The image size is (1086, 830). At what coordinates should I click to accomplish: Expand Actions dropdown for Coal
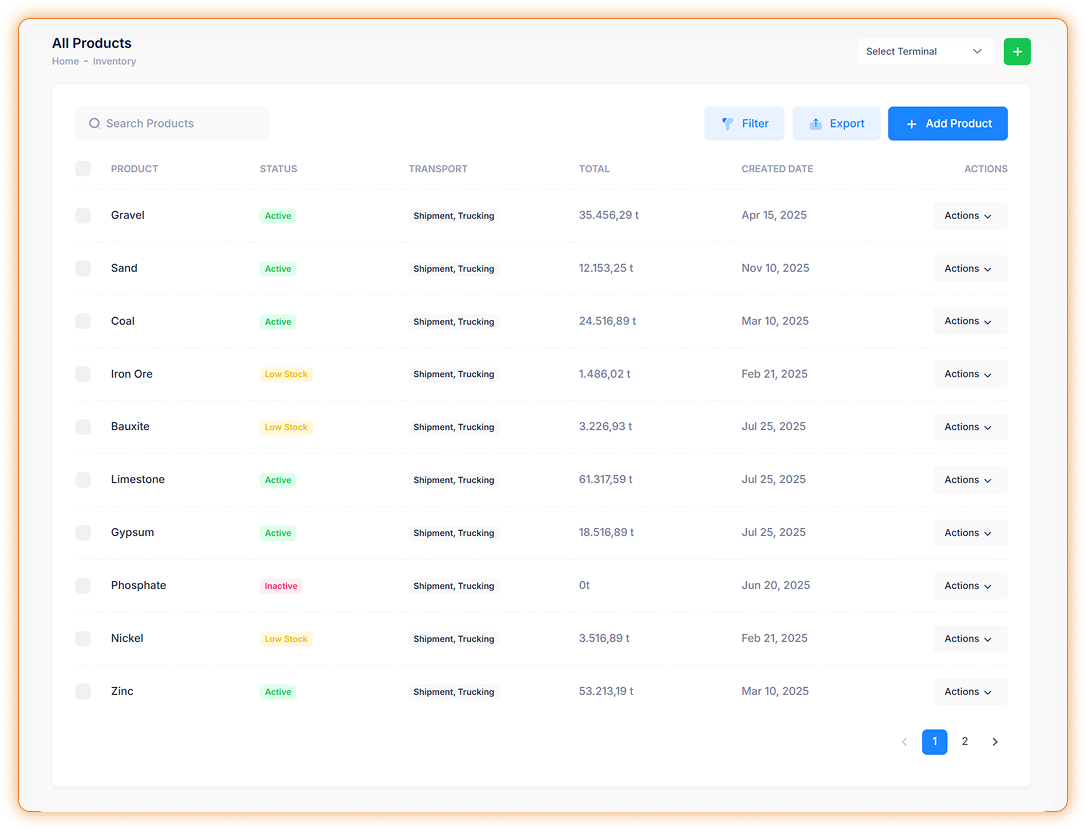point(969,321)
